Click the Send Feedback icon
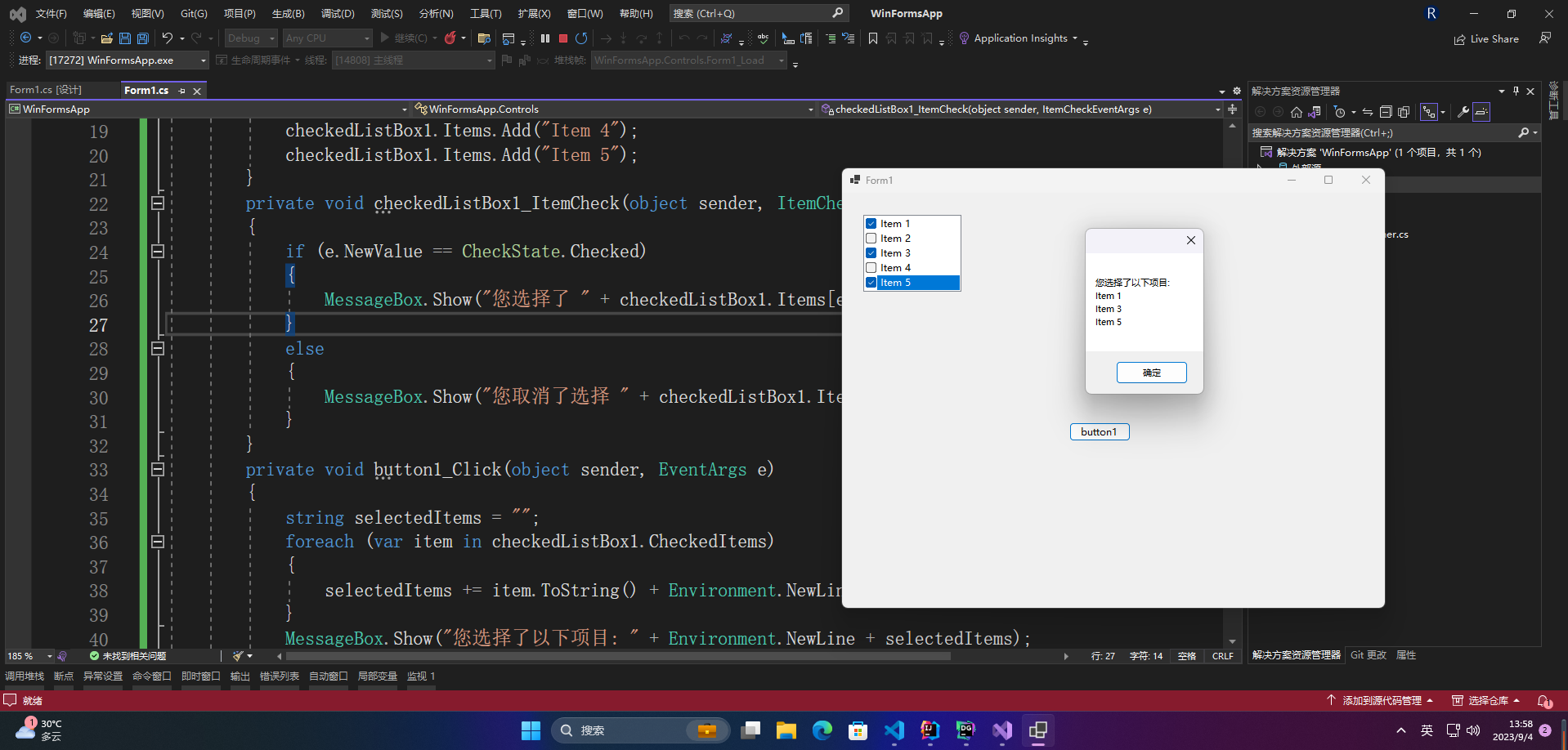 tap(1545, 38)
